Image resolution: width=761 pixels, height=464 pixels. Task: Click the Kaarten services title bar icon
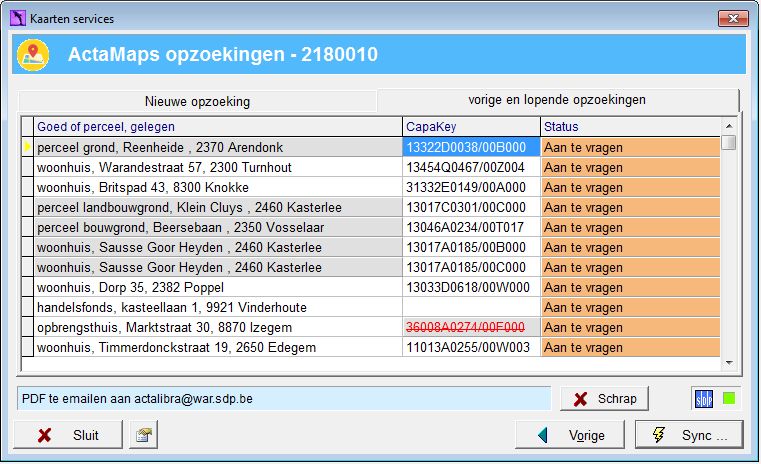[18, 18]
